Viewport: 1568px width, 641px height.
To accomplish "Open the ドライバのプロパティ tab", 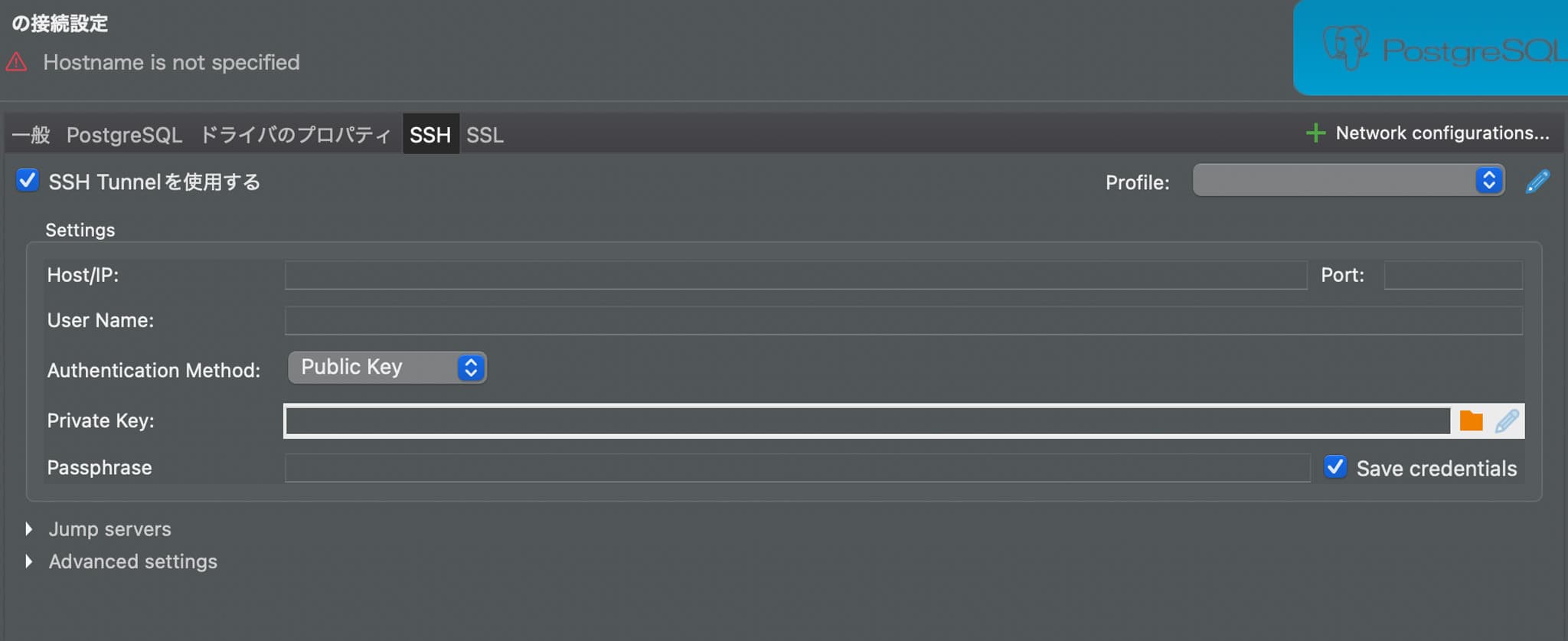I will (295, 135).
